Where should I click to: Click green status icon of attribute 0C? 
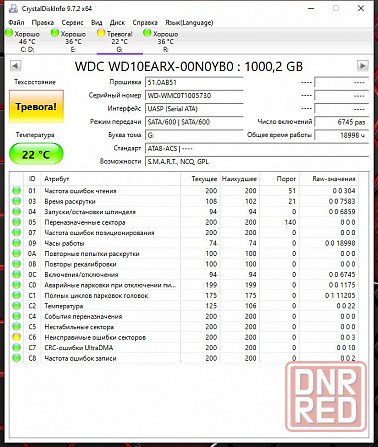point(16,274)
